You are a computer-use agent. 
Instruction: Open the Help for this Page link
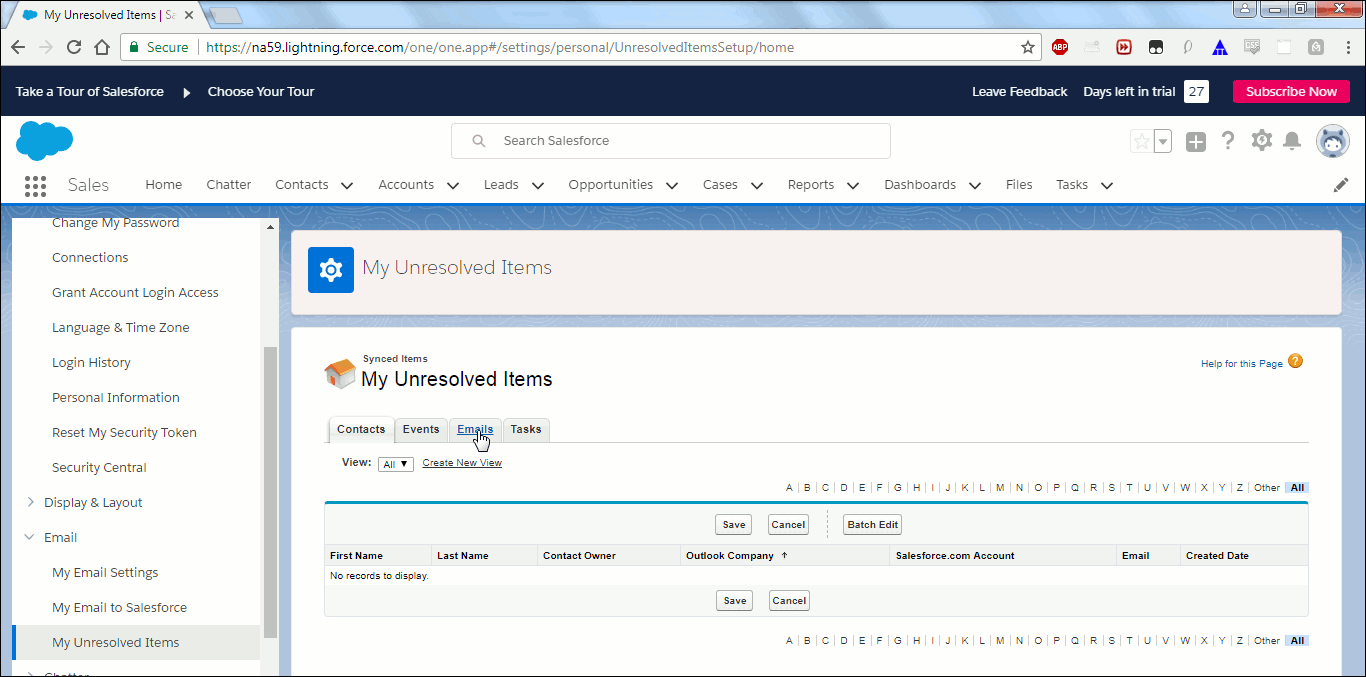coord(1241,364)
